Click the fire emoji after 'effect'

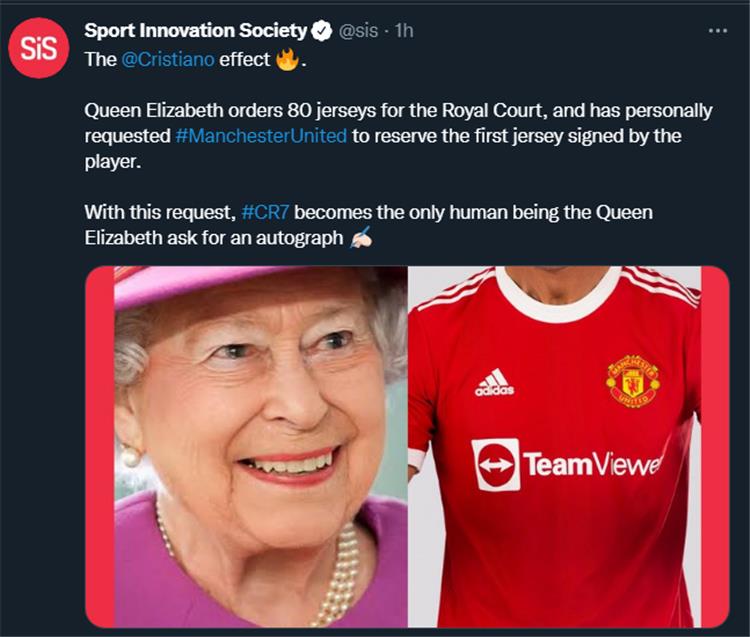click(289, 60)
